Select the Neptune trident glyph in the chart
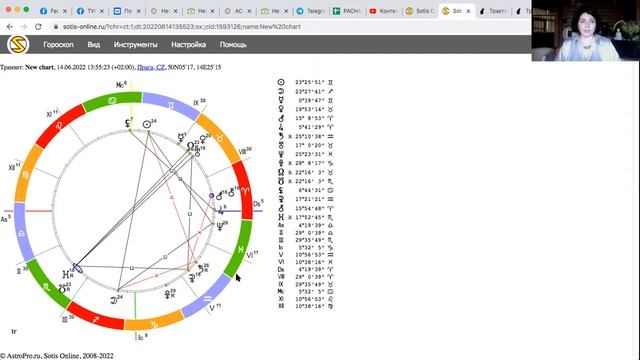Viewport: 640px width, 360px height. click(220, 227)
